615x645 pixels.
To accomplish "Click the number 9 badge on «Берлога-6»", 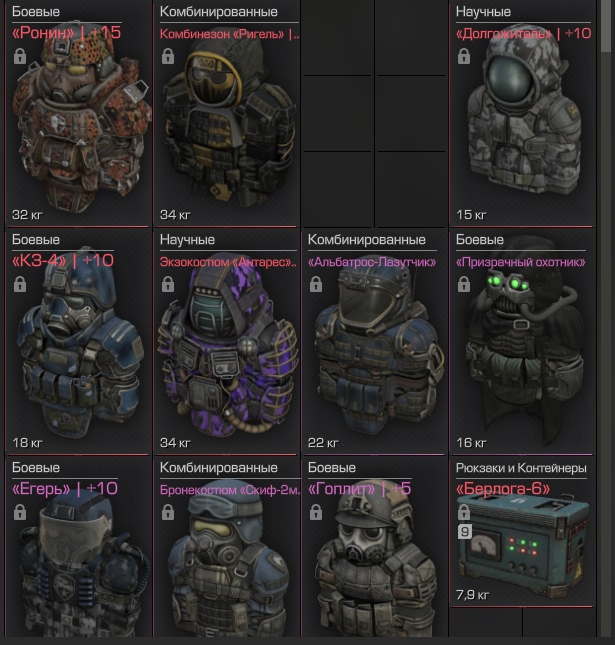I will point(465,532).
